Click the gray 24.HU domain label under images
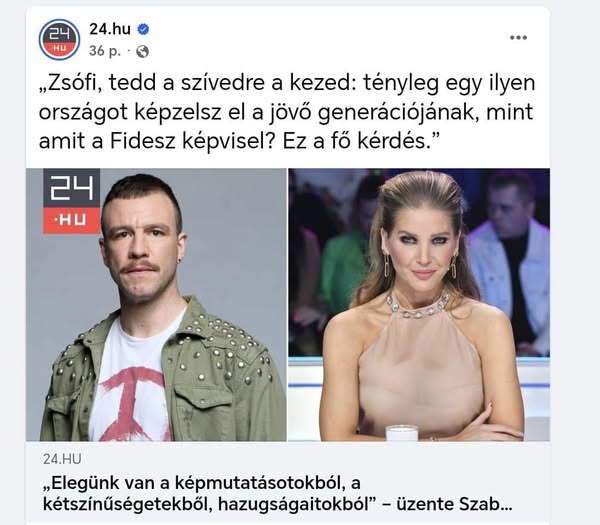 coord(62,459)
